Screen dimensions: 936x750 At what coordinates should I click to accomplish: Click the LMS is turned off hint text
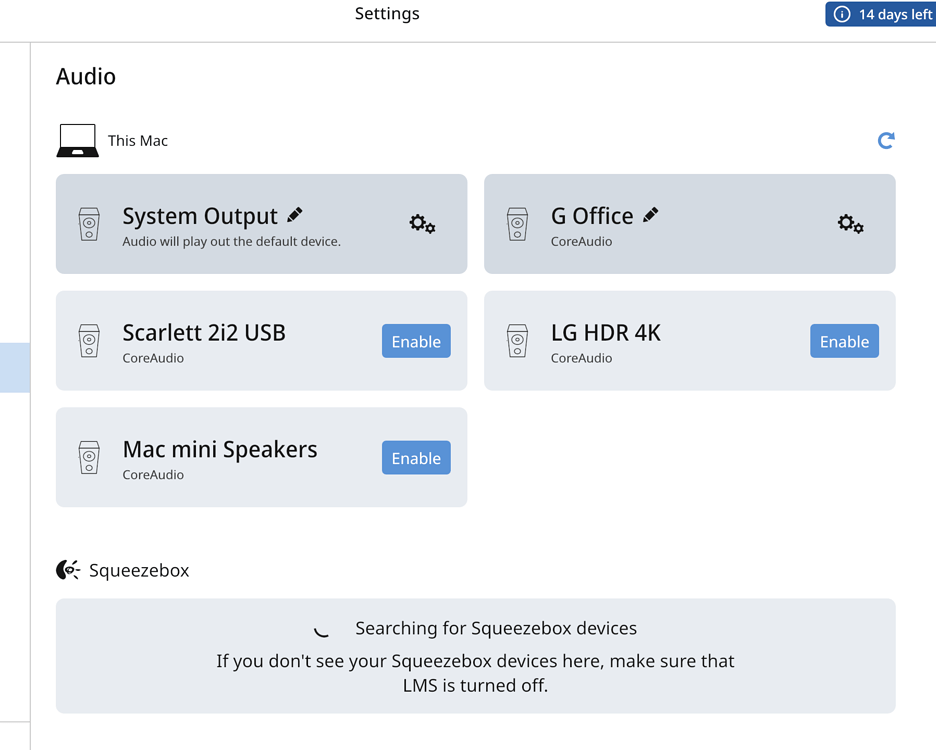pos(475,673)
